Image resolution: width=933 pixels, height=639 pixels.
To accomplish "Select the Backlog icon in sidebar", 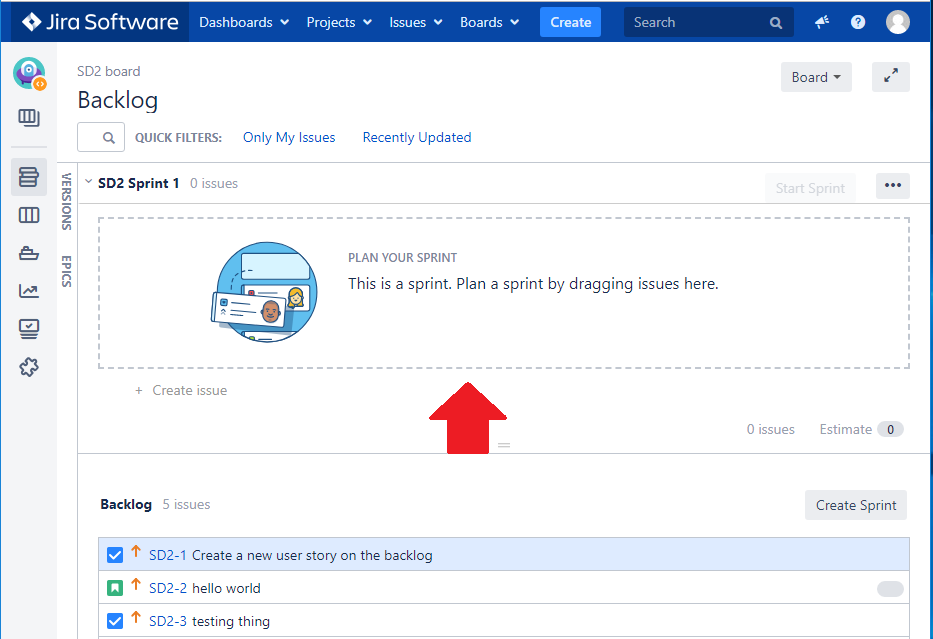I will tap(28, 176).
